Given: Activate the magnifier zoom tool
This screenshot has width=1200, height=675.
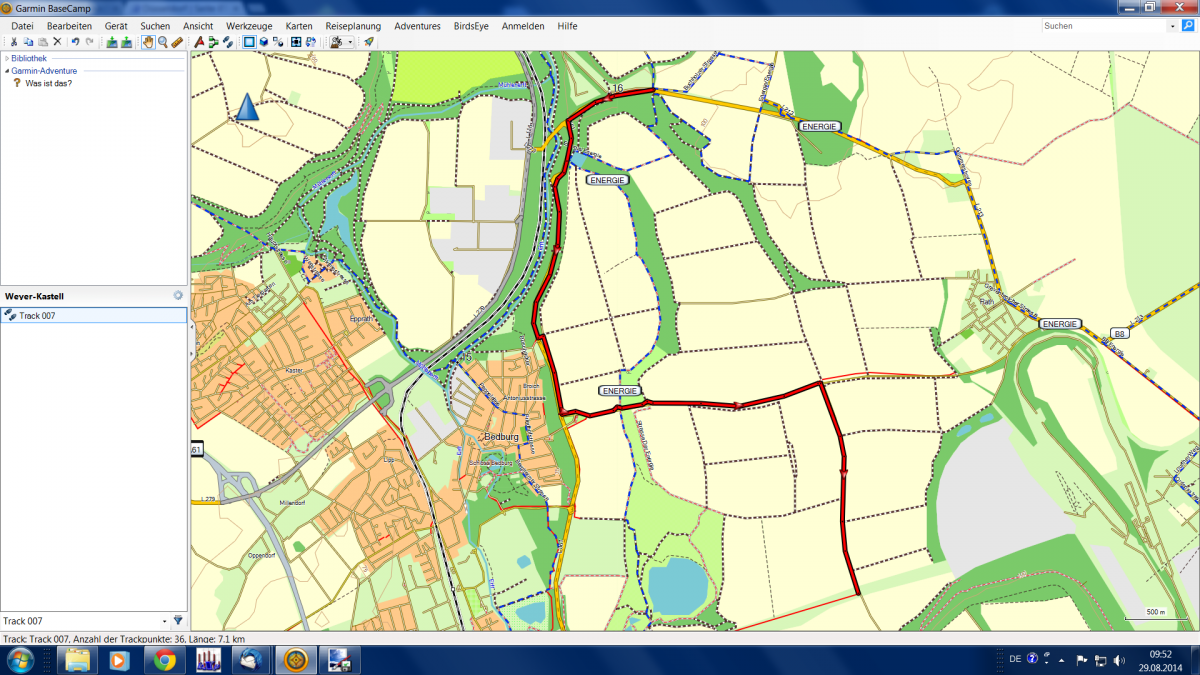Looking at the screenshot, I should point(162,42).
